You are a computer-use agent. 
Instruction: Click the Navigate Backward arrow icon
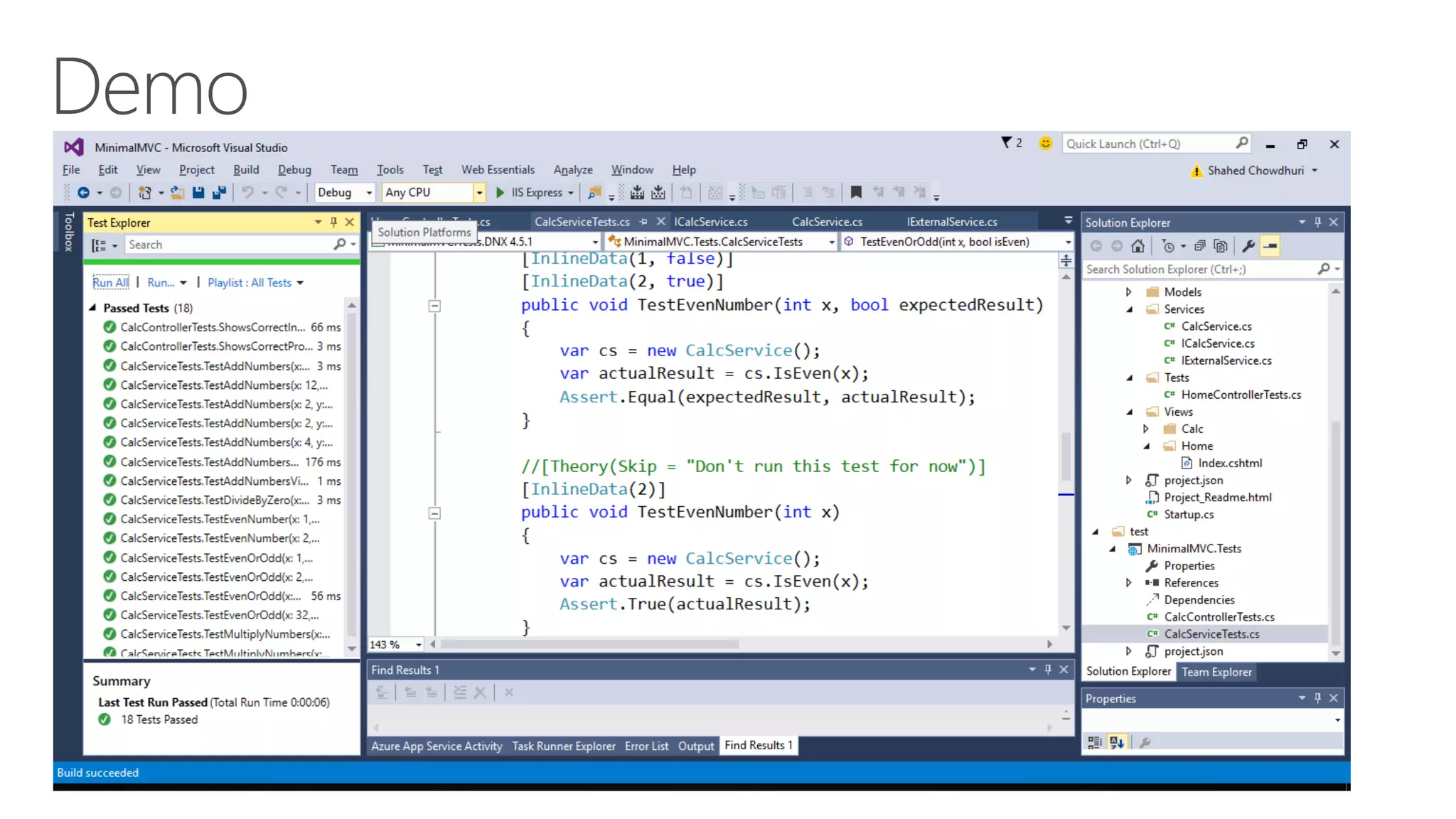[83, 192]
